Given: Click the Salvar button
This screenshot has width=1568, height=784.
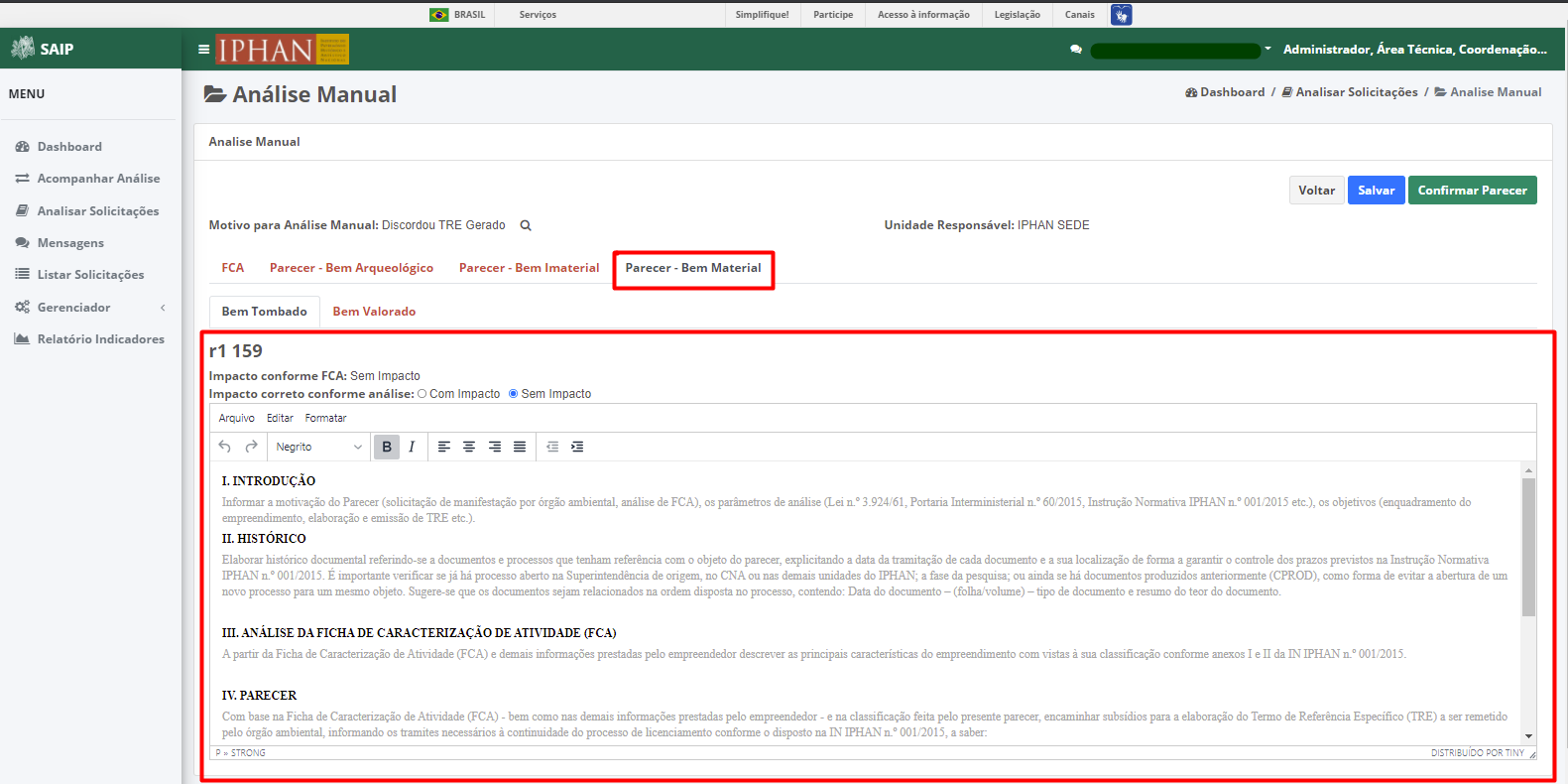Looking at the screenshot, I should [1377, 190].
